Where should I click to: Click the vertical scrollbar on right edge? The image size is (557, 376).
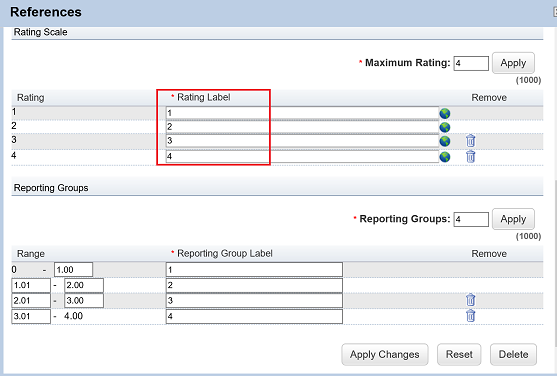point(555,263)
